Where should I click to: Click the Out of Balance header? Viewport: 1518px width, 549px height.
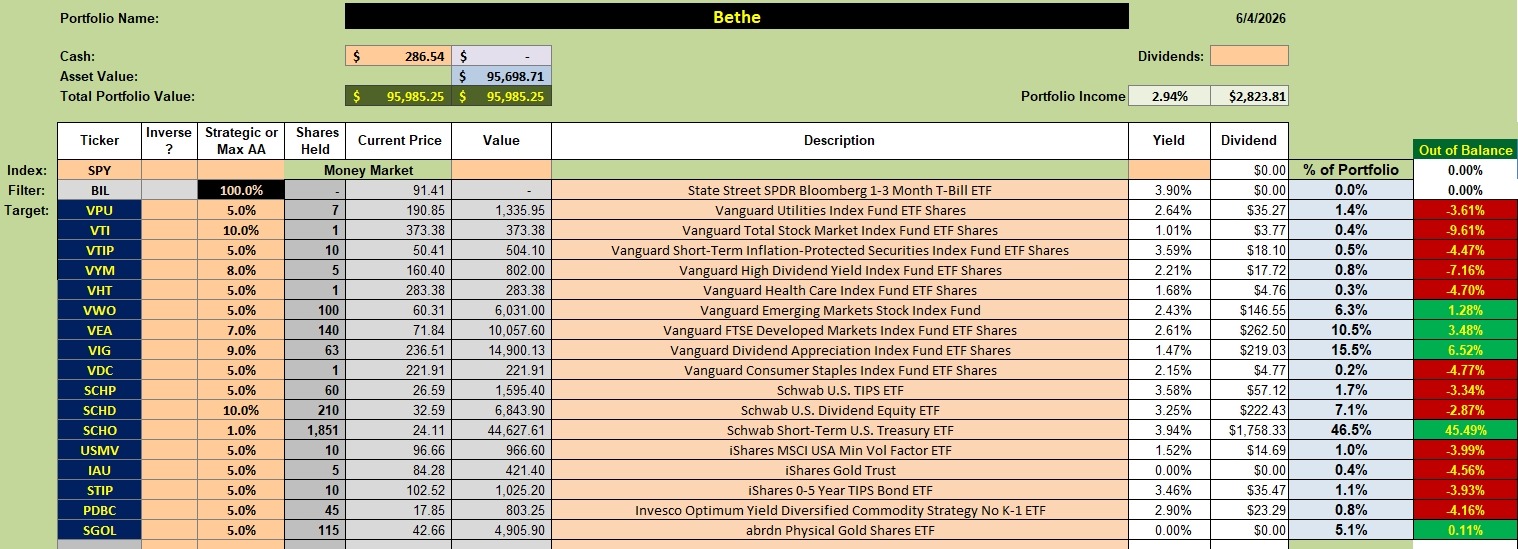pyautogui.click(x=1465, y=150)
